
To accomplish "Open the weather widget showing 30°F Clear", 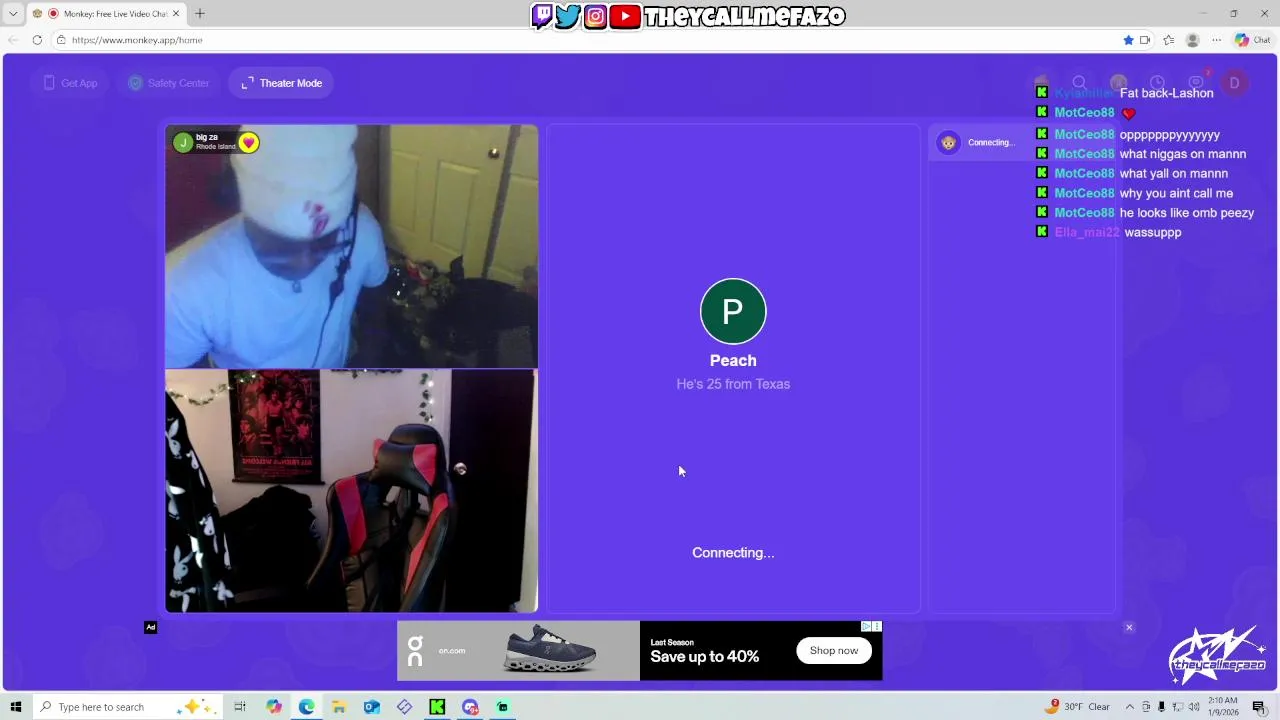I will [1078, 707].
